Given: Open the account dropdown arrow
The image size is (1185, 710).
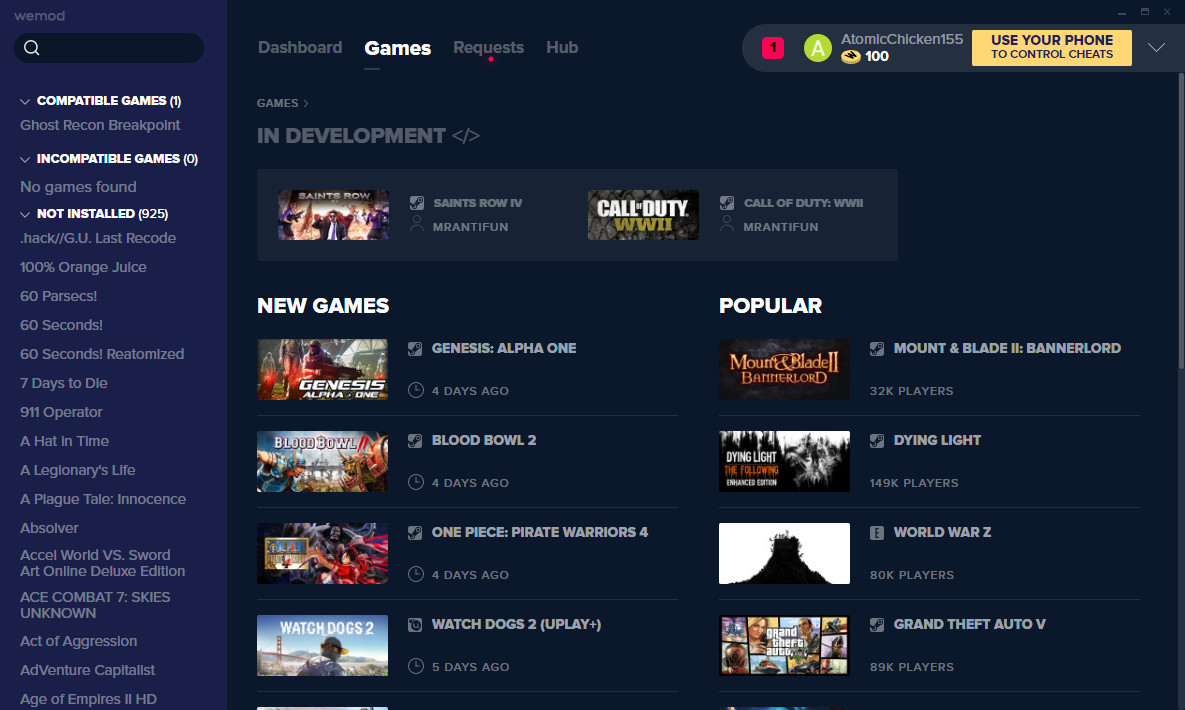Looking at the screenshot, I should (1156, 48).
